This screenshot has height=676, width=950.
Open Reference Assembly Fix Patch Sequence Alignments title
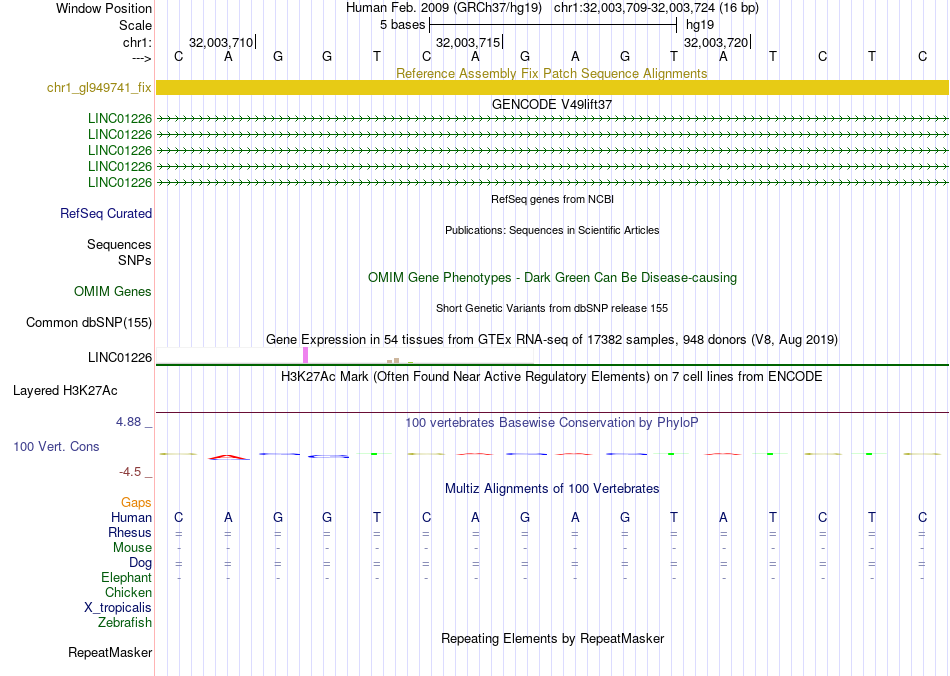pos(552,73)
